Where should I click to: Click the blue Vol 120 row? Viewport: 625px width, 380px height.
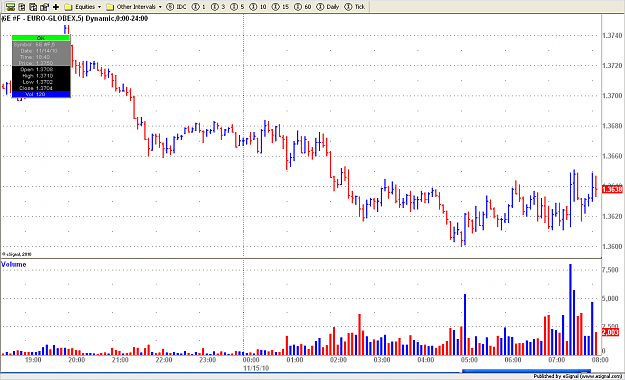pos(41,94)
